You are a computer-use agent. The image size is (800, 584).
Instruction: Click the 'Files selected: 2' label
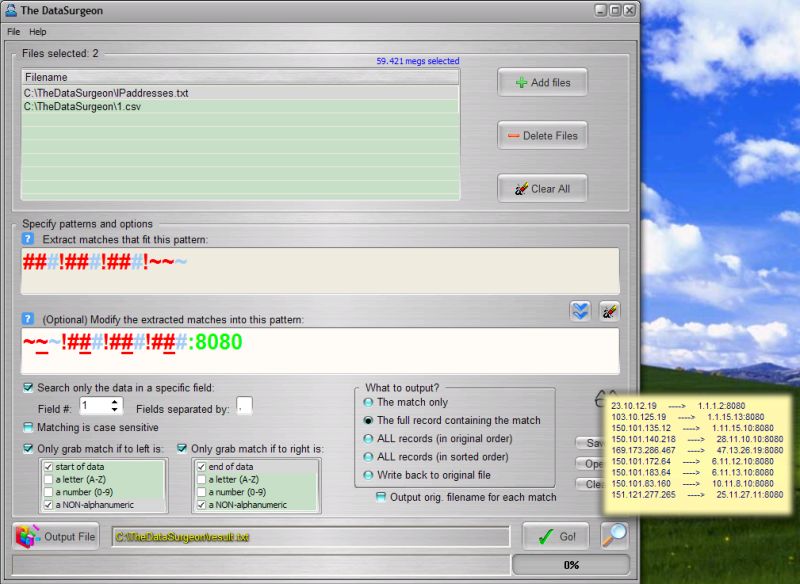[x=60, y=53]
